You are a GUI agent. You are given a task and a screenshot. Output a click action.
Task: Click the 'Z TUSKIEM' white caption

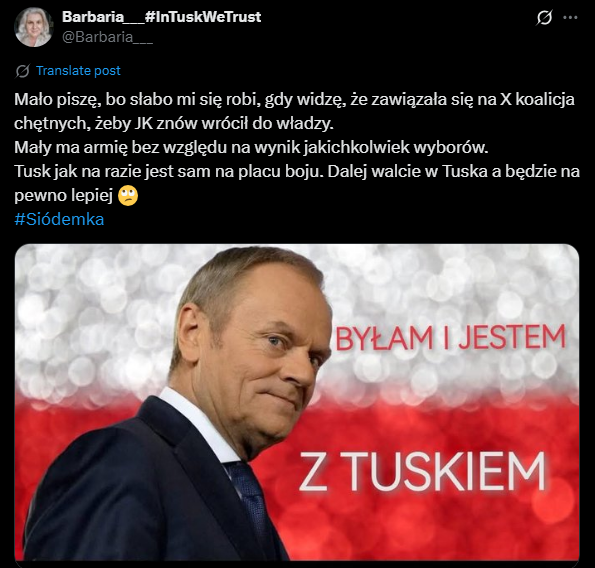(422, 472)
